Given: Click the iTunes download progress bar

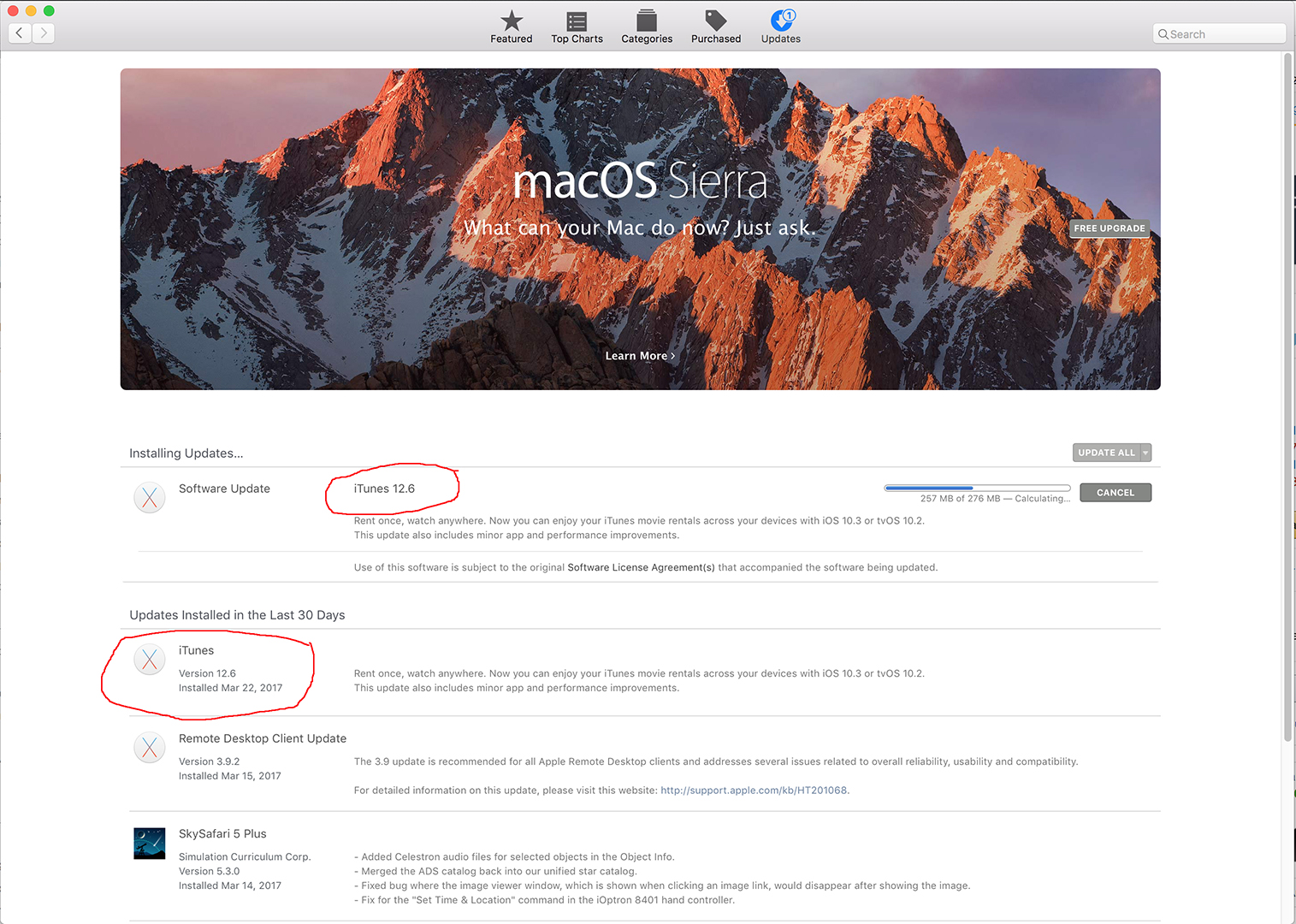Looking at the screenshot, I should [x=977, y=488].
